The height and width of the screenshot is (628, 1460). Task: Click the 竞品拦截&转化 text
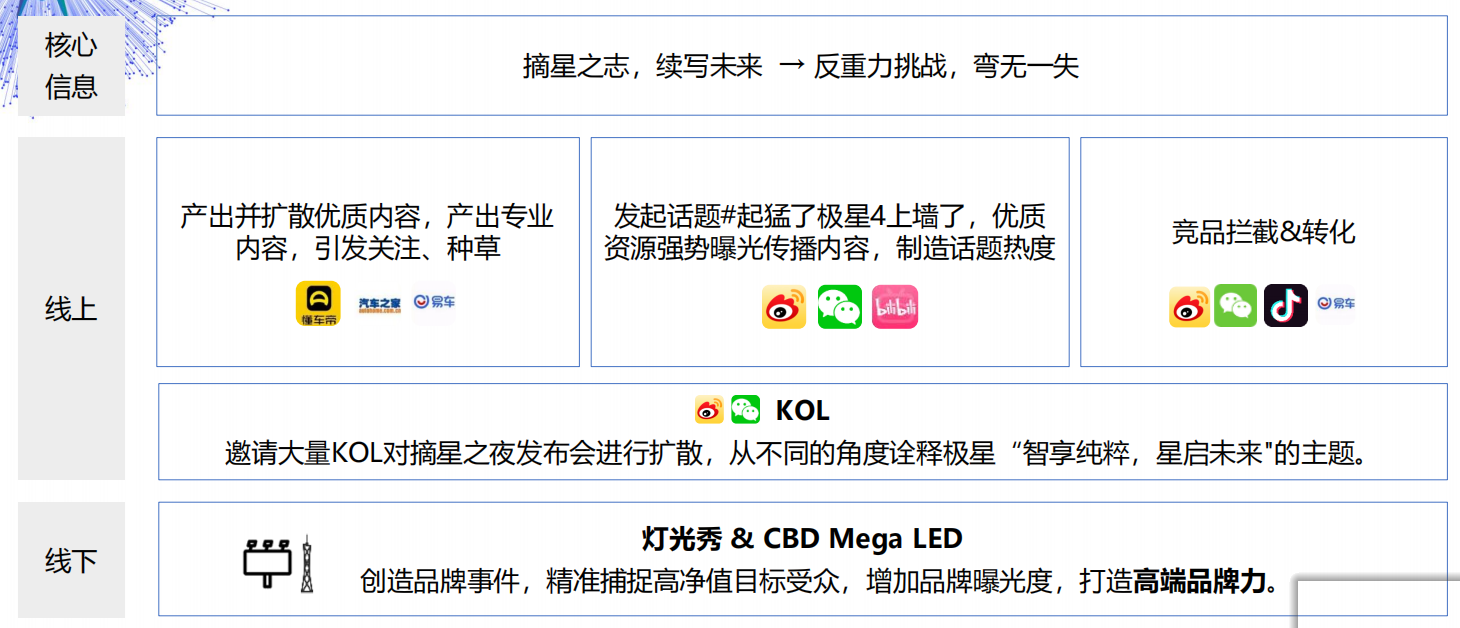(x=1263, y=232)
